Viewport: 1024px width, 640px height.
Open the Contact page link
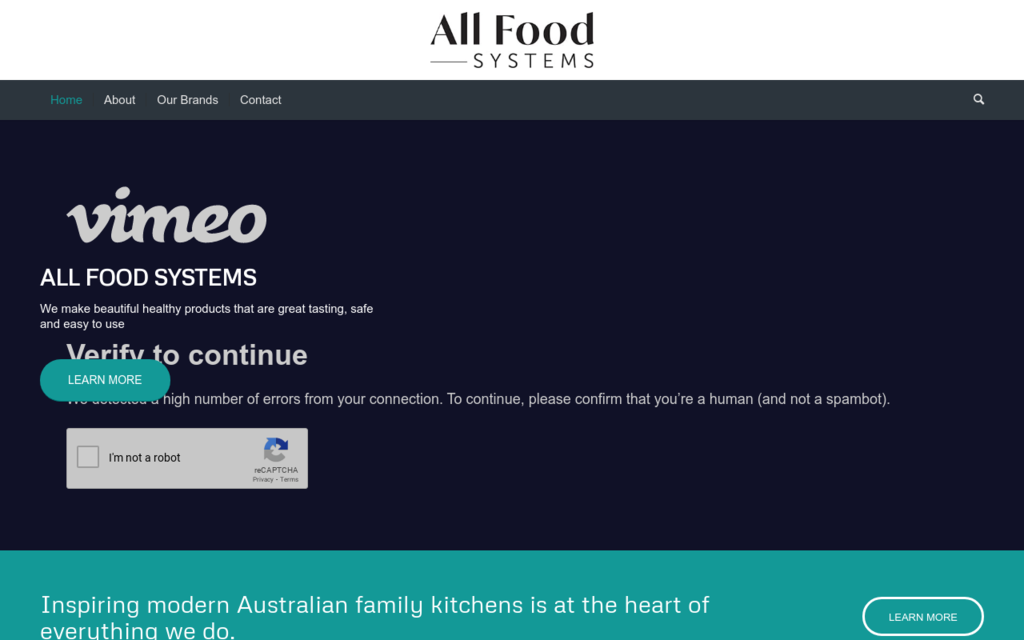[260, 100]
